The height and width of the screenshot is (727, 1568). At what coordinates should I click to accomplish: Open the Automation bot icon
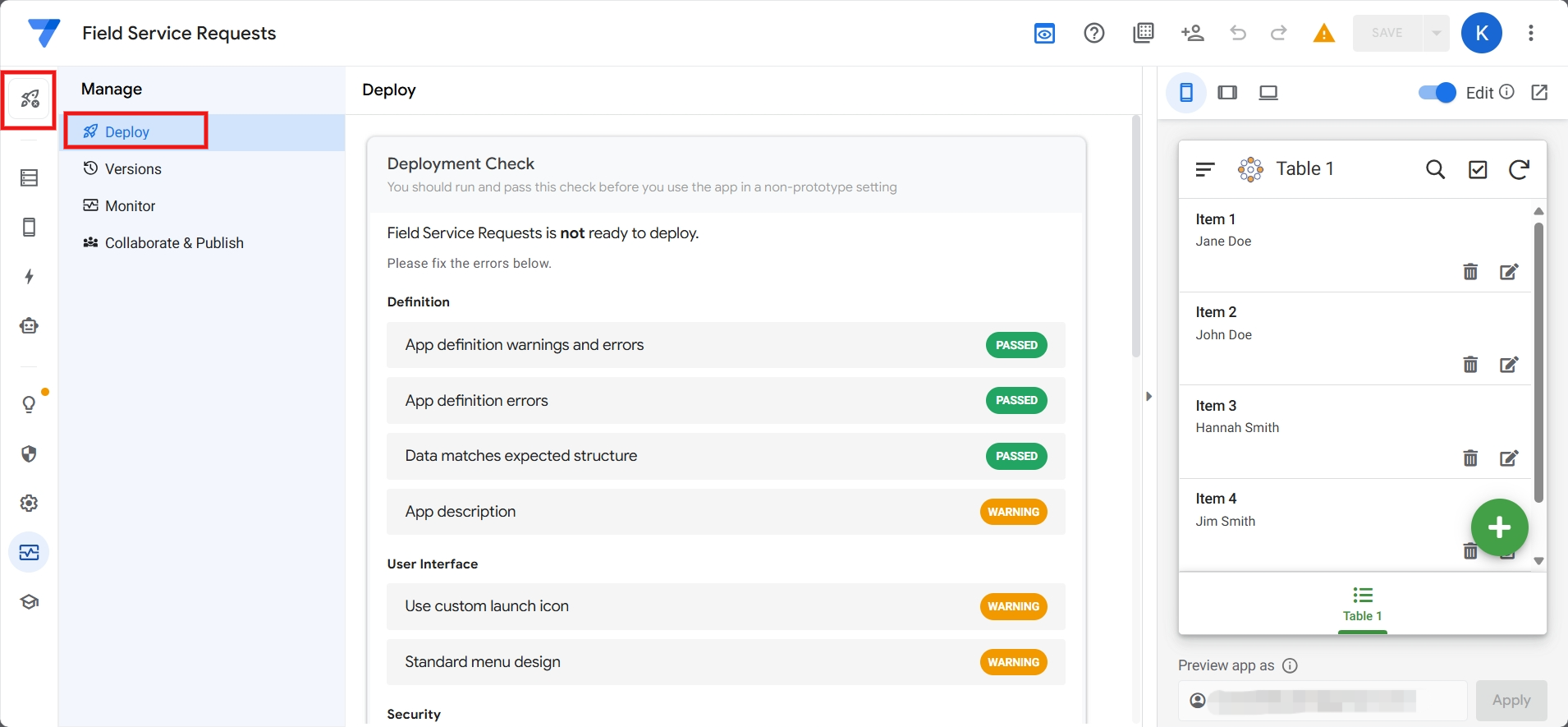(30, 325)
